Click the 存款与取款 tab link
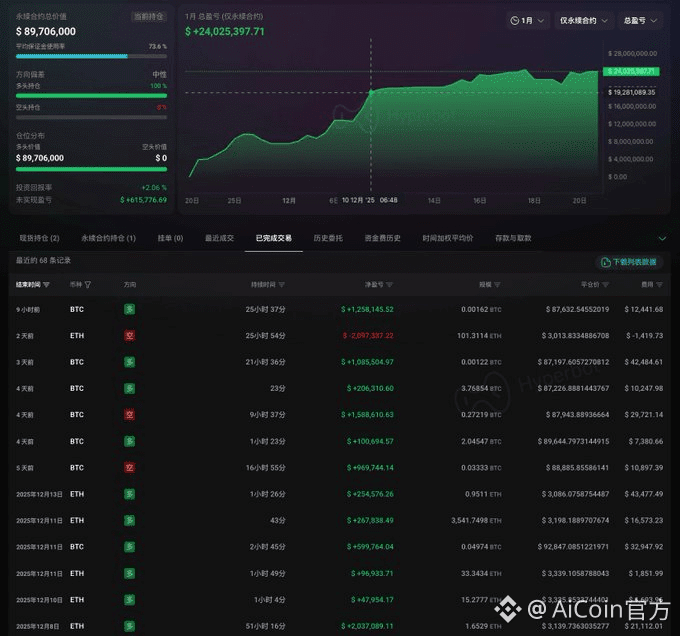Image resolution: width=680 pixels, height=636 pixels. (x=513, y=238)
